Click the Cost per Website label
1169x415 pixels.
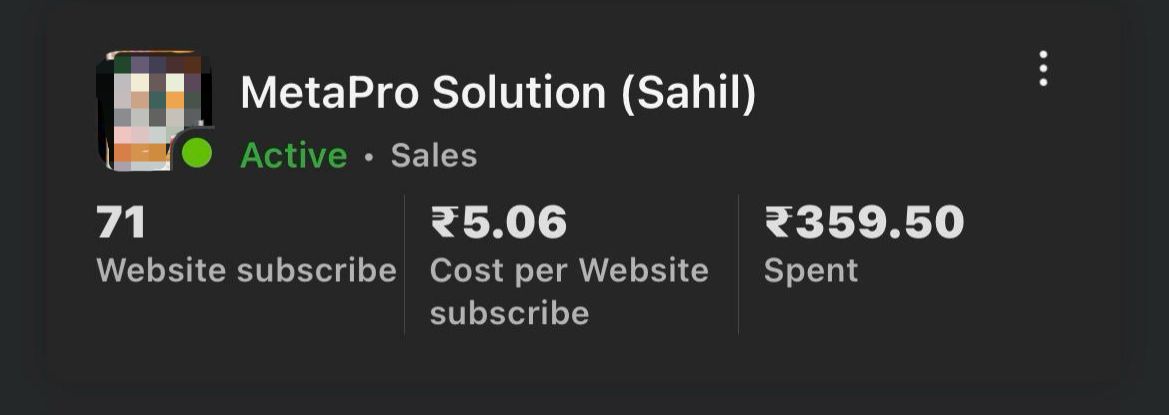[569, 270]
